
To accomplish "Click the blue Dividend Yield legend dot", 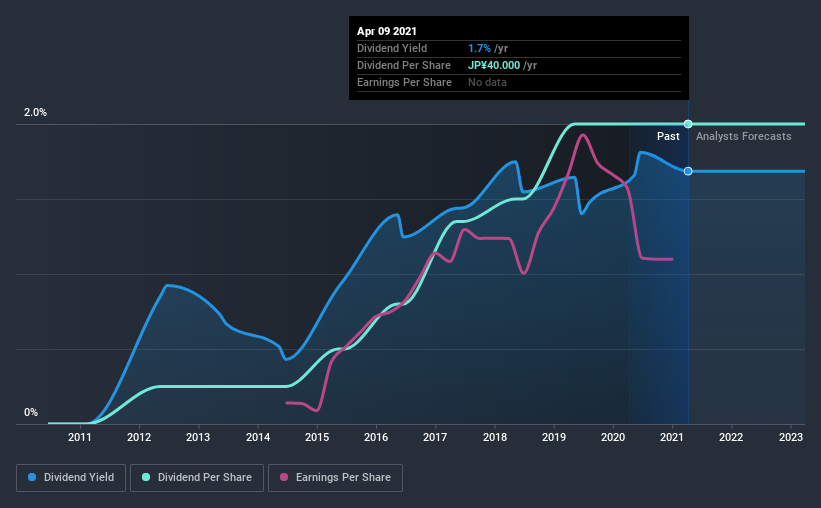I will 34,478.
